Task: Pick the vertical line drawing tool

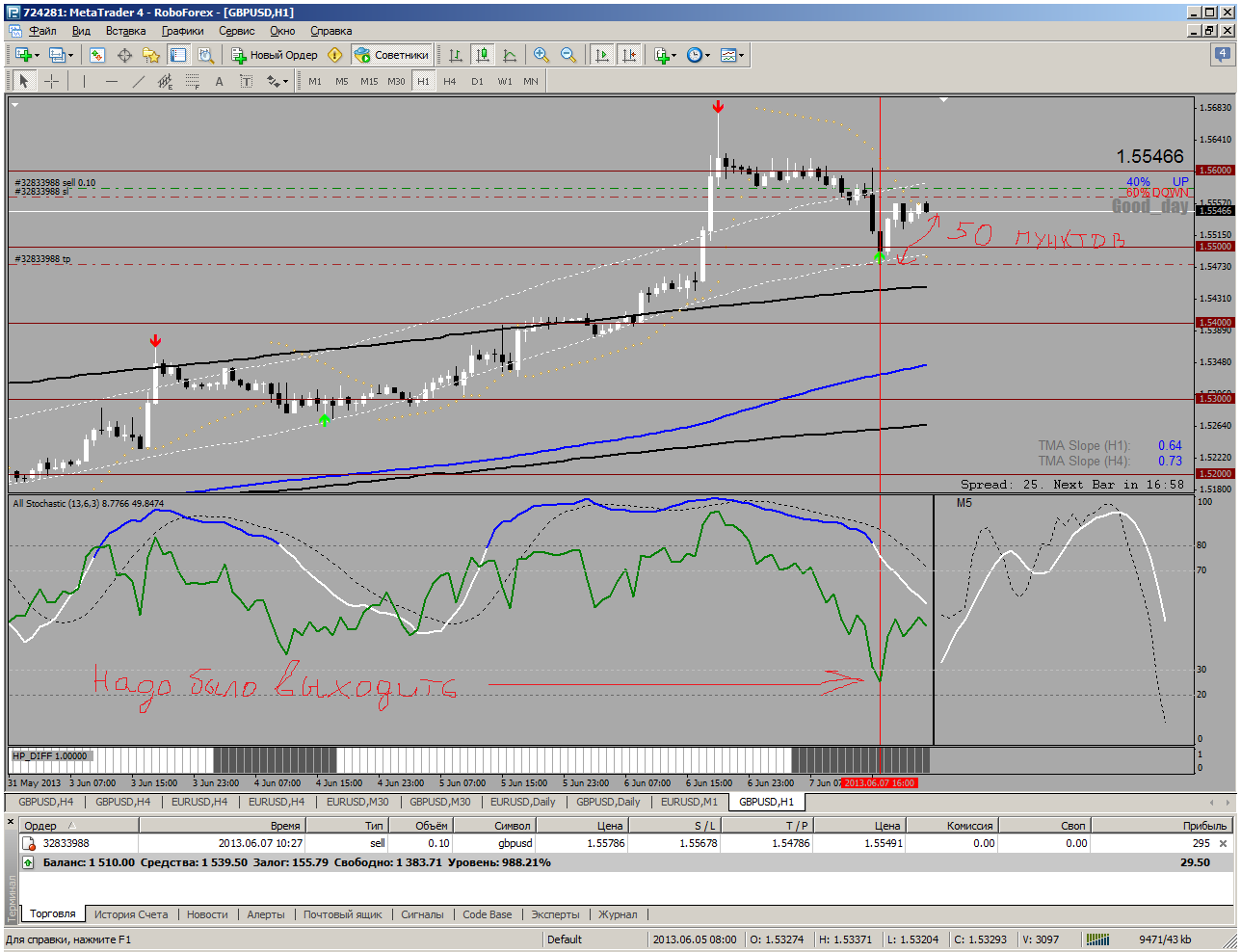Action: tap(84, 81)
